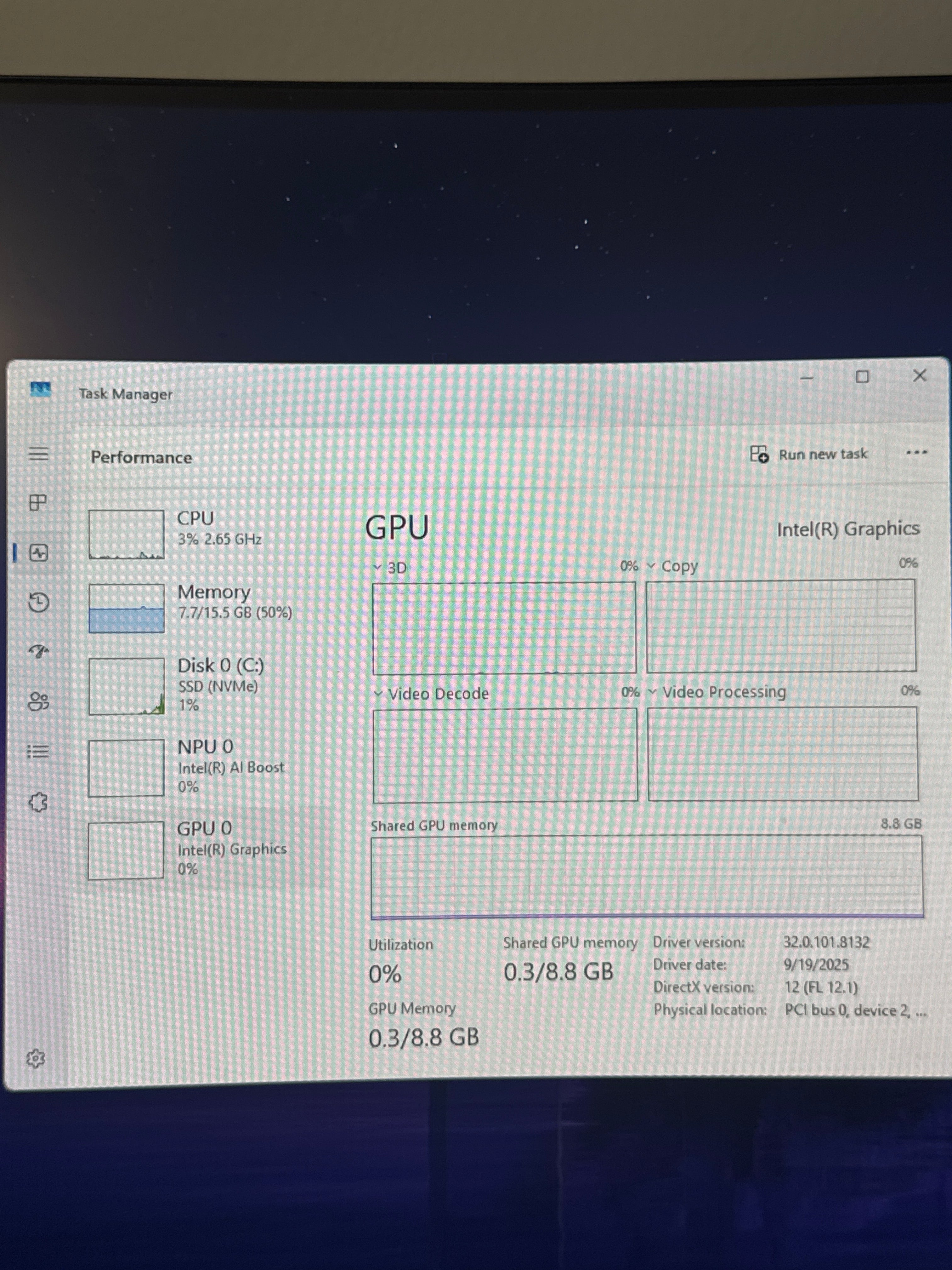Select the Performance page icon
952x1270 pixels.
coord(38,553)
